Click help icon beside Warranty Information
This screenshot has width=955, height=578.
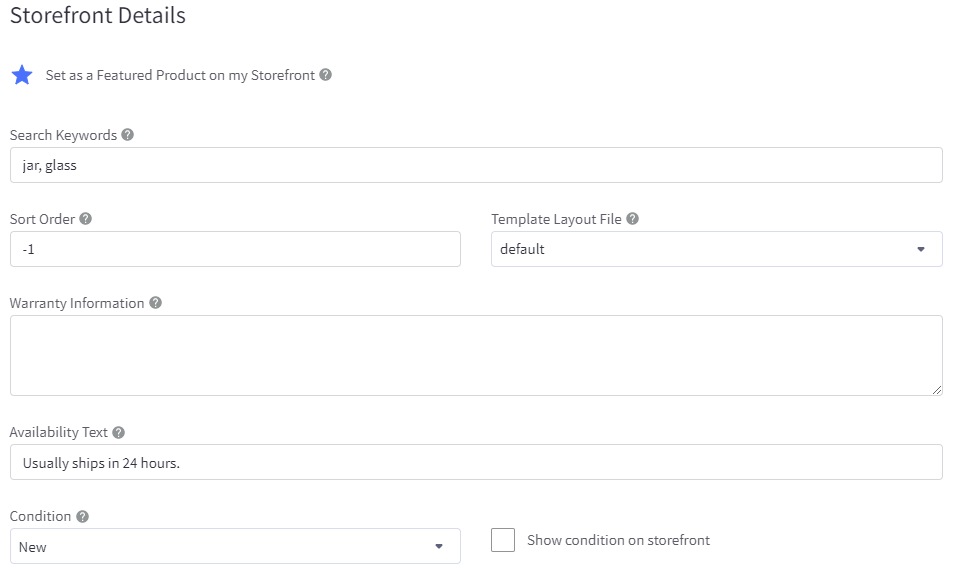[156, 303]
